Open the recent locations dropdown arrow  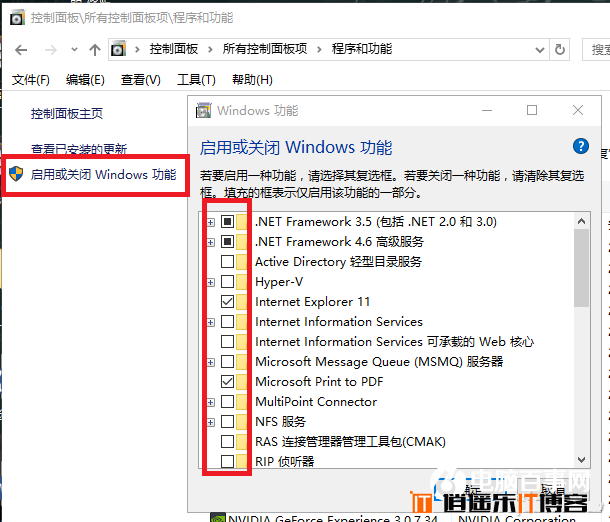(74, 50)
